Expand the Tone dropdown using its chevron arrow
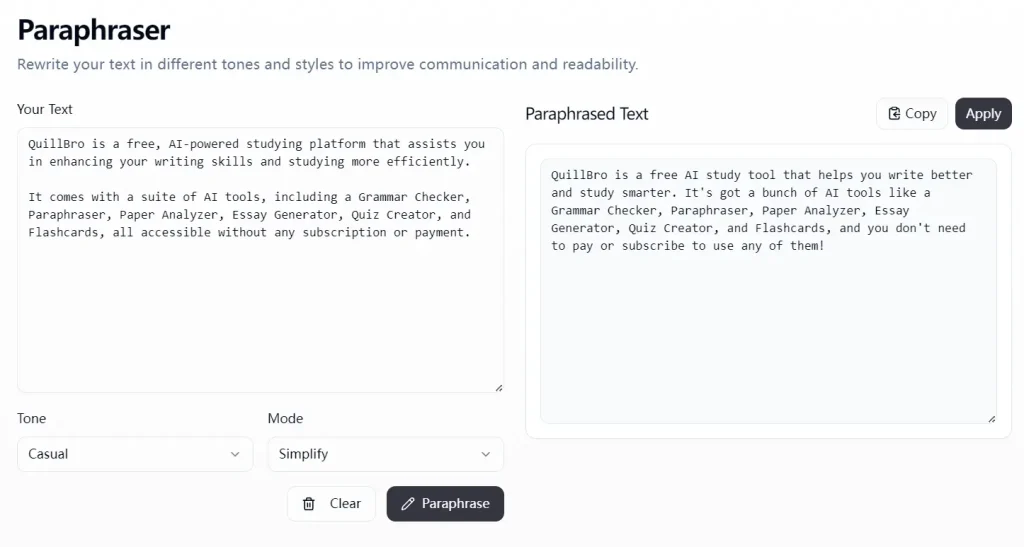1024x547 pixels. click(235, 454)
